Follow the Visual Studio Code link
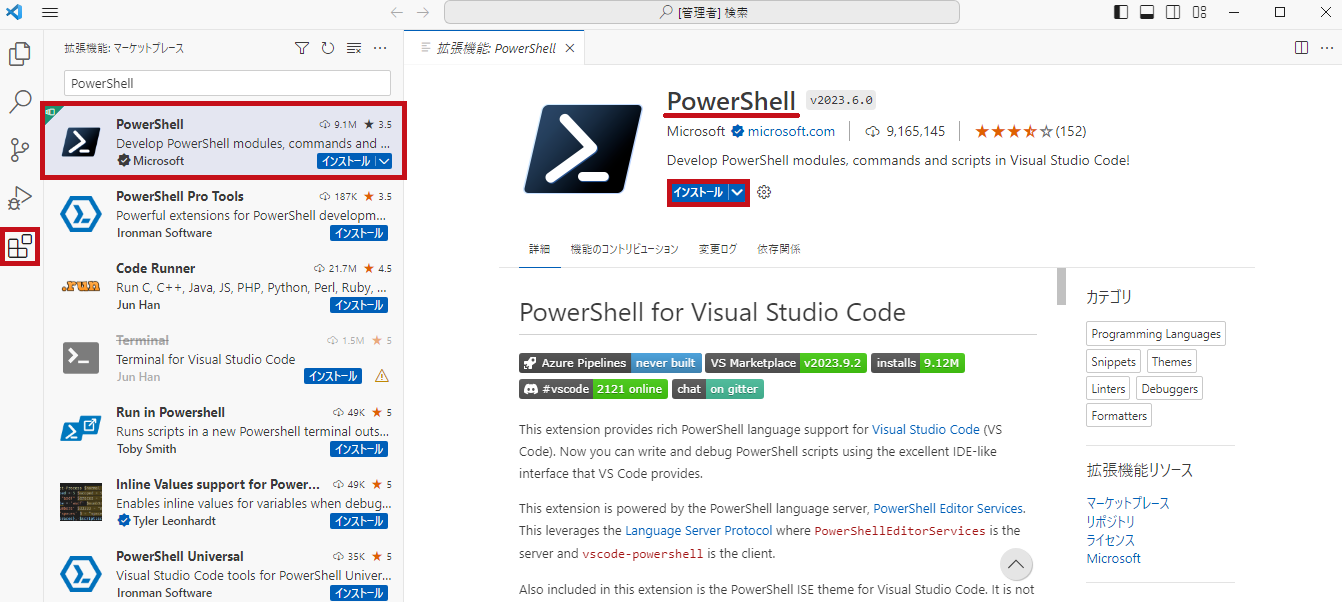Screen dimensions: 1342x602 point(926,429)
